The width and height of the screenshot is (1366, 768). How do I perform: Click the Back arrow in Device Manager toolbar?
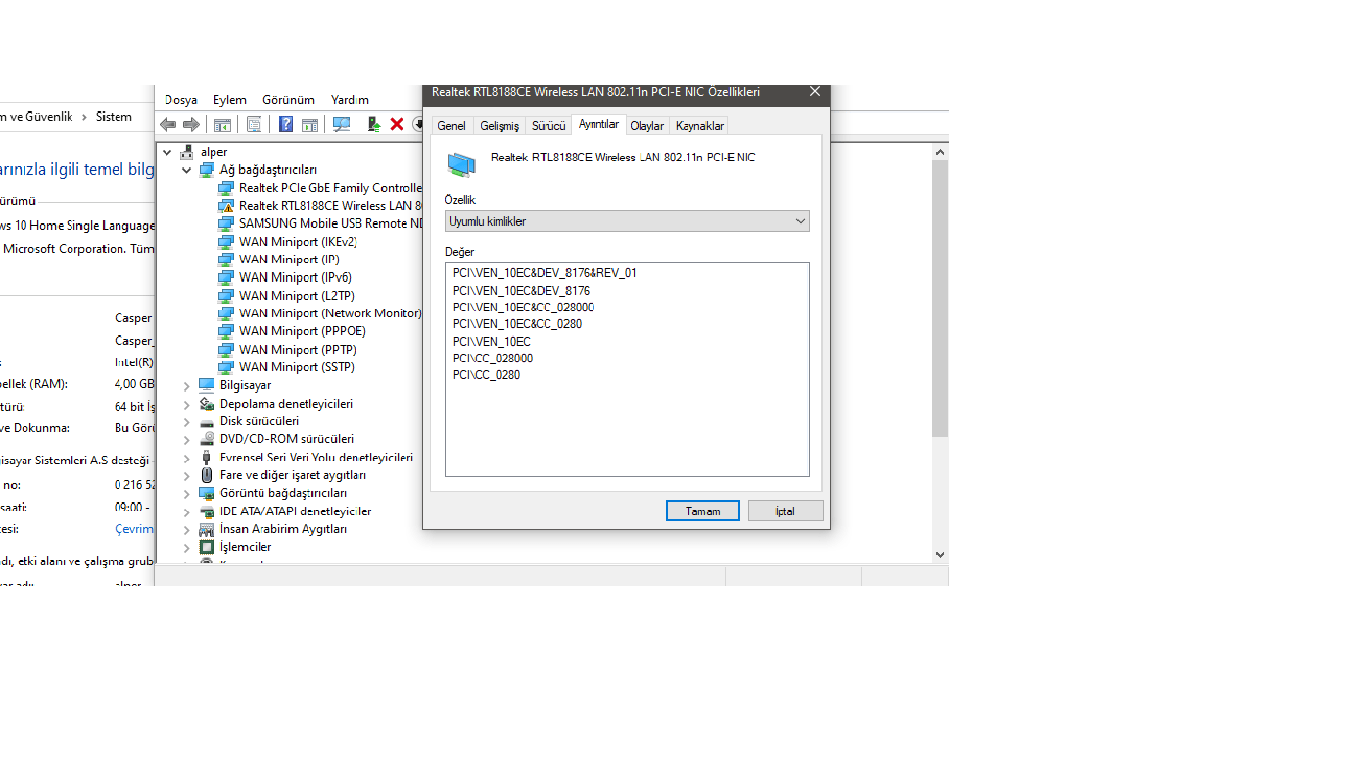click(168, 124)
